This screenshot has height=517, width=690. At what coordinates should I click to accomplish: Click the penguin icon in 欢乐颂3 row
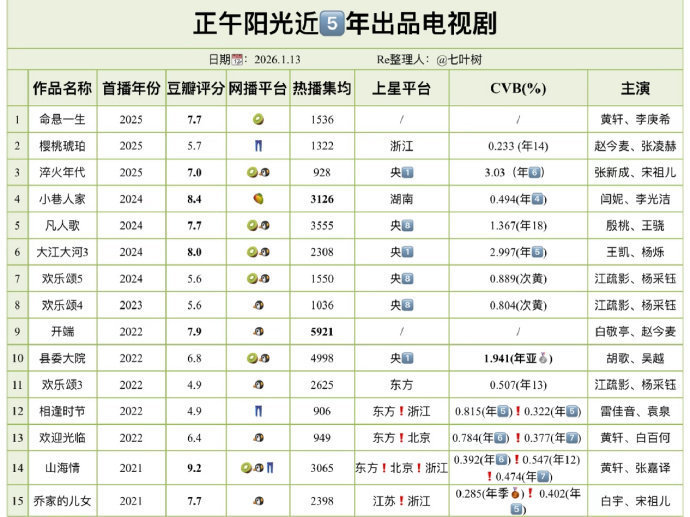point(258,385)
